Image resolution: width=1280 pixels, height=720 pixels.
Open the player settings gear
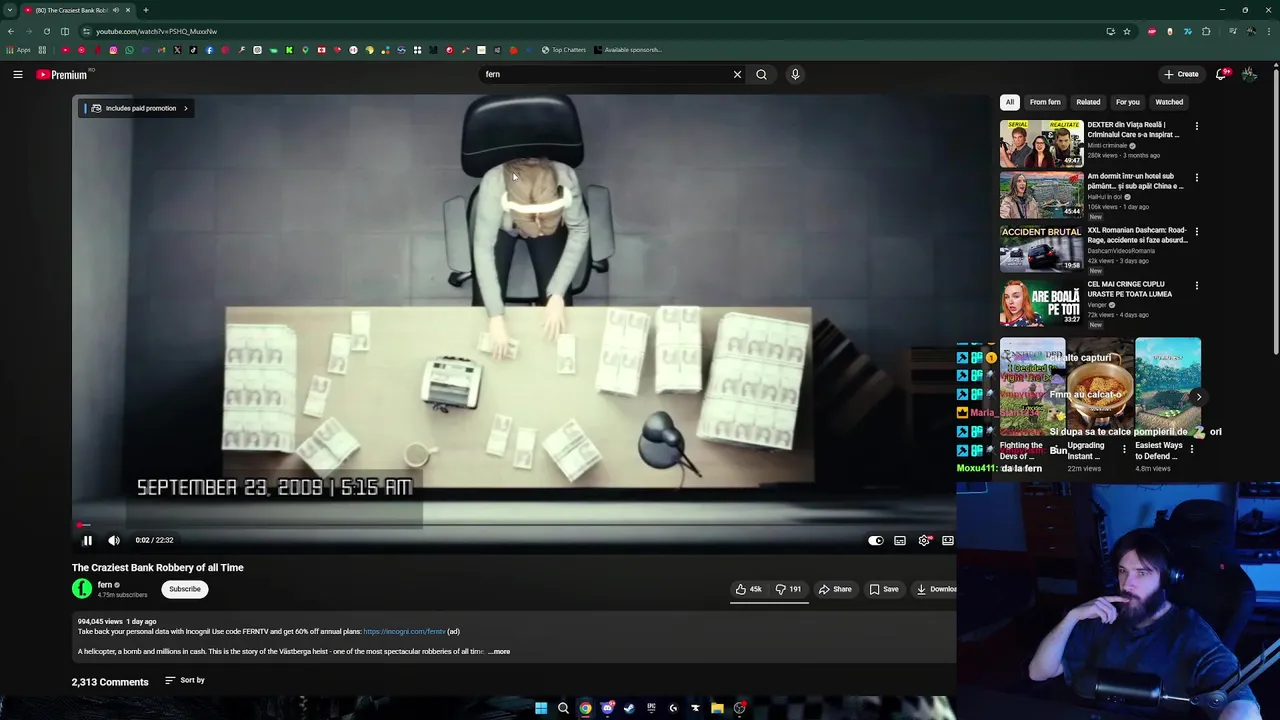(x=924, y=540)
